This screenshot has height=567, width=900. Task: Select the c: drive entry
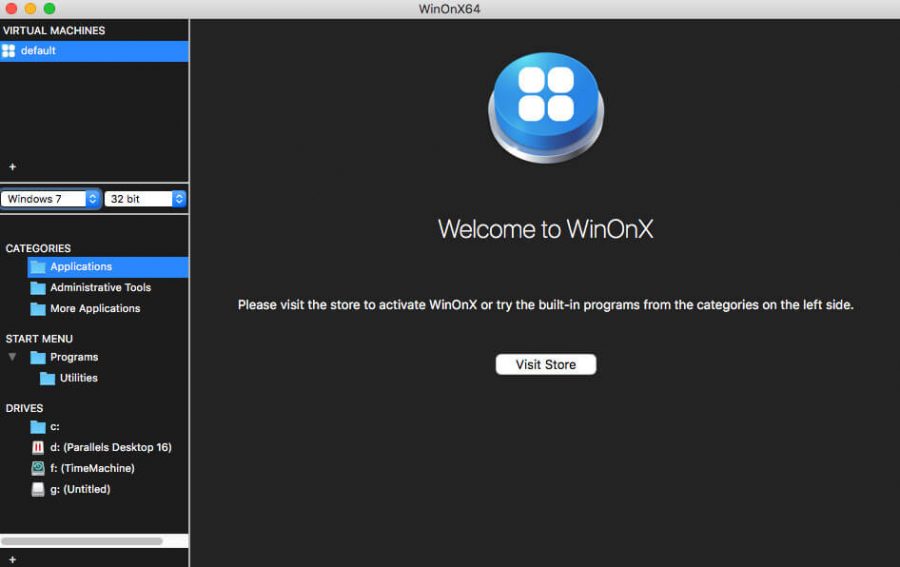tap(55, 427)
